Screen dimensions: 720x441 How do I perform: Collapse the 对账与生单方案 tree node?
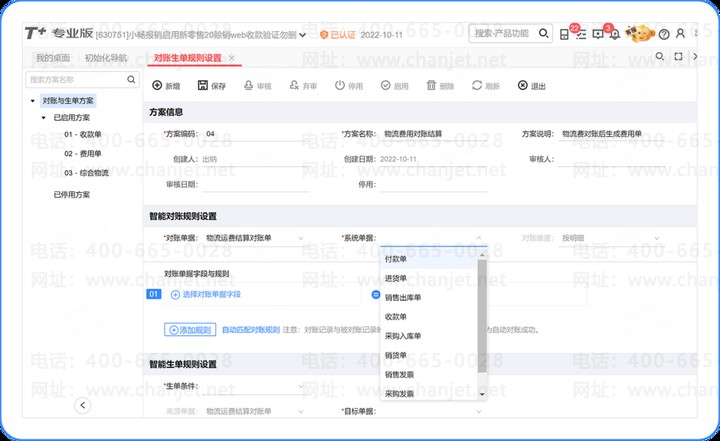point(33,101)
